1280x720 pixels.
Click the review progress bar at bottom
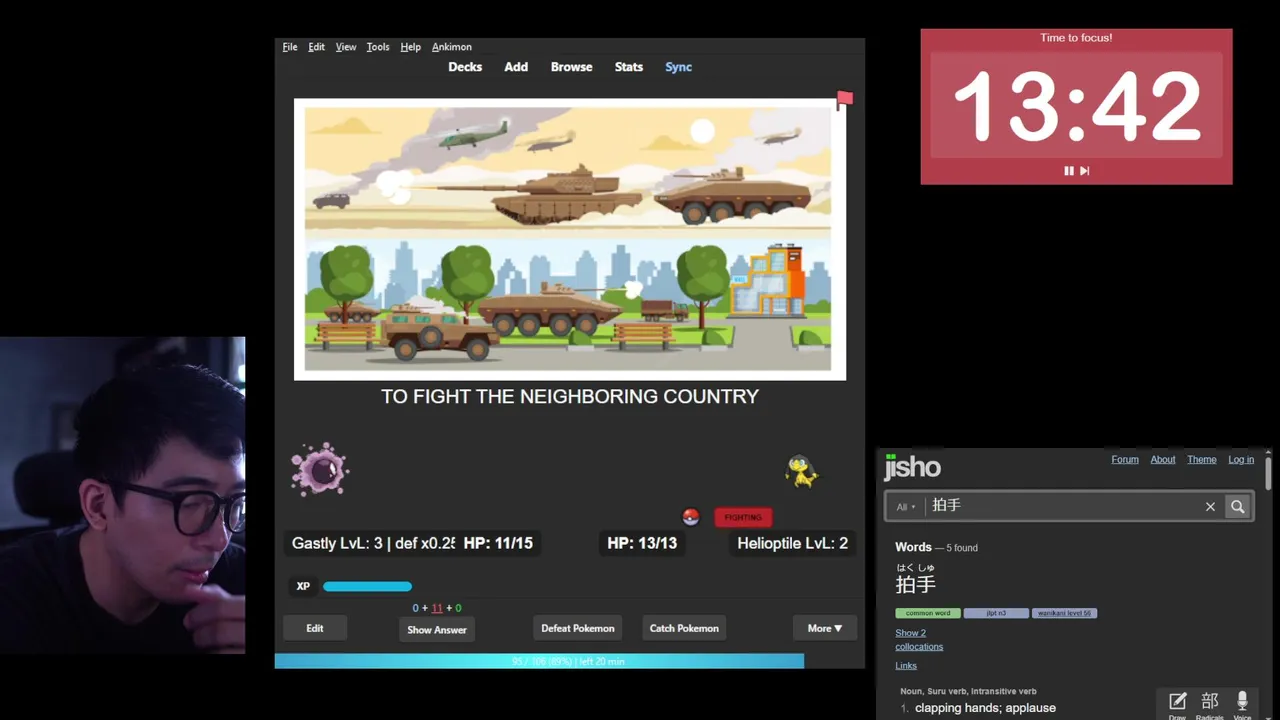click(569, 661)
